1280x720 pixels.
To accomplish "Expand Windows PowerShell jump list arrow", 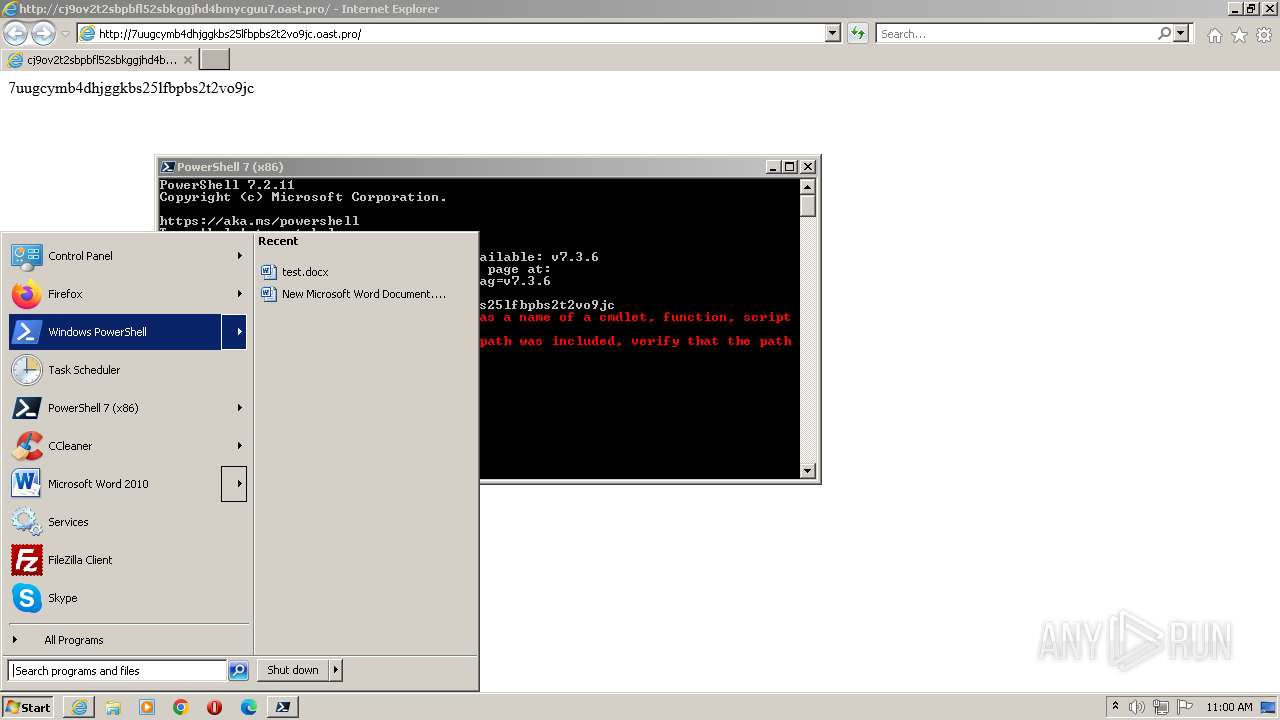I will click(x=234, y=332).
